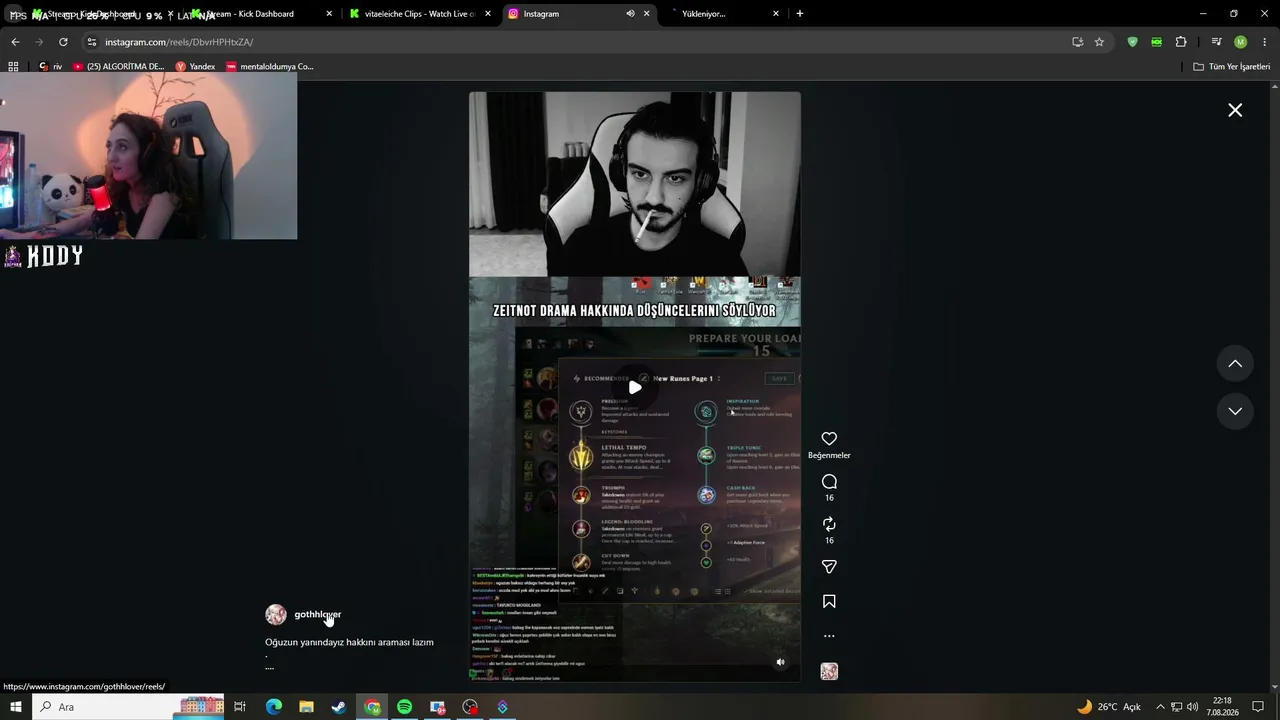Open the Chrome profile avatar

point(1240,42)
